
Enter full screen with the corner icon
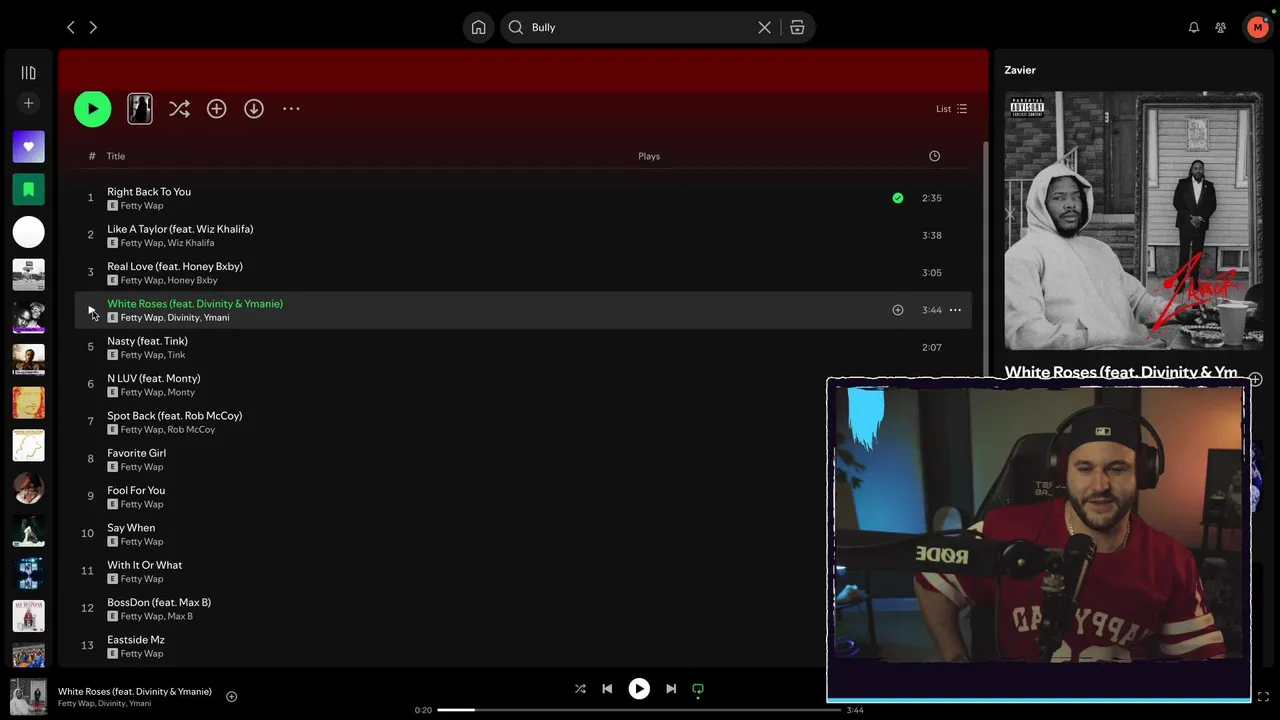click(x=1263, y=696)
